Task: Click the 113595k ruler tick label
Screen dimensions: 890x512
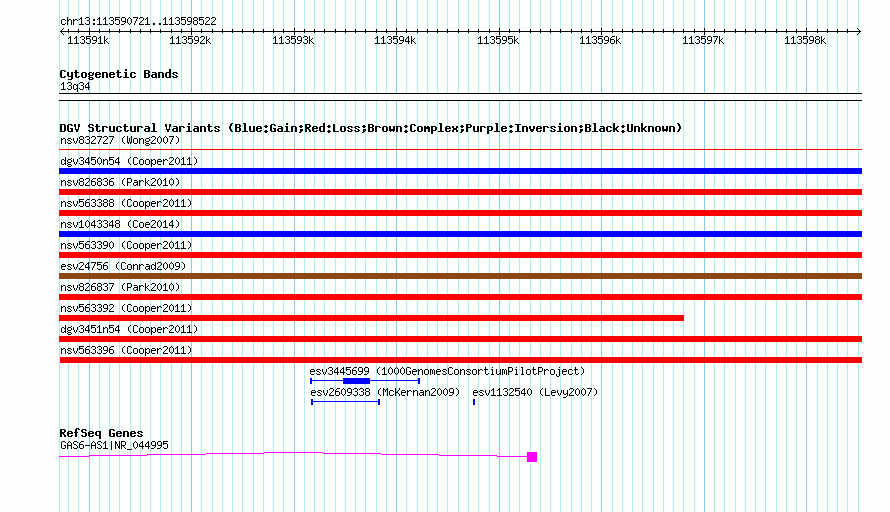Action: pyautogui.click(x=498, y=40)
